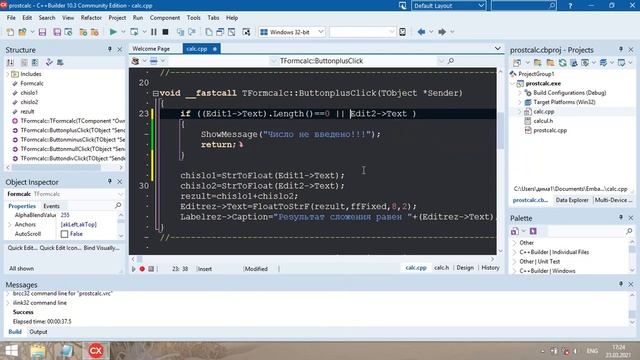
Task: Open the Refactor menu
Action: (x=91, y=18)
